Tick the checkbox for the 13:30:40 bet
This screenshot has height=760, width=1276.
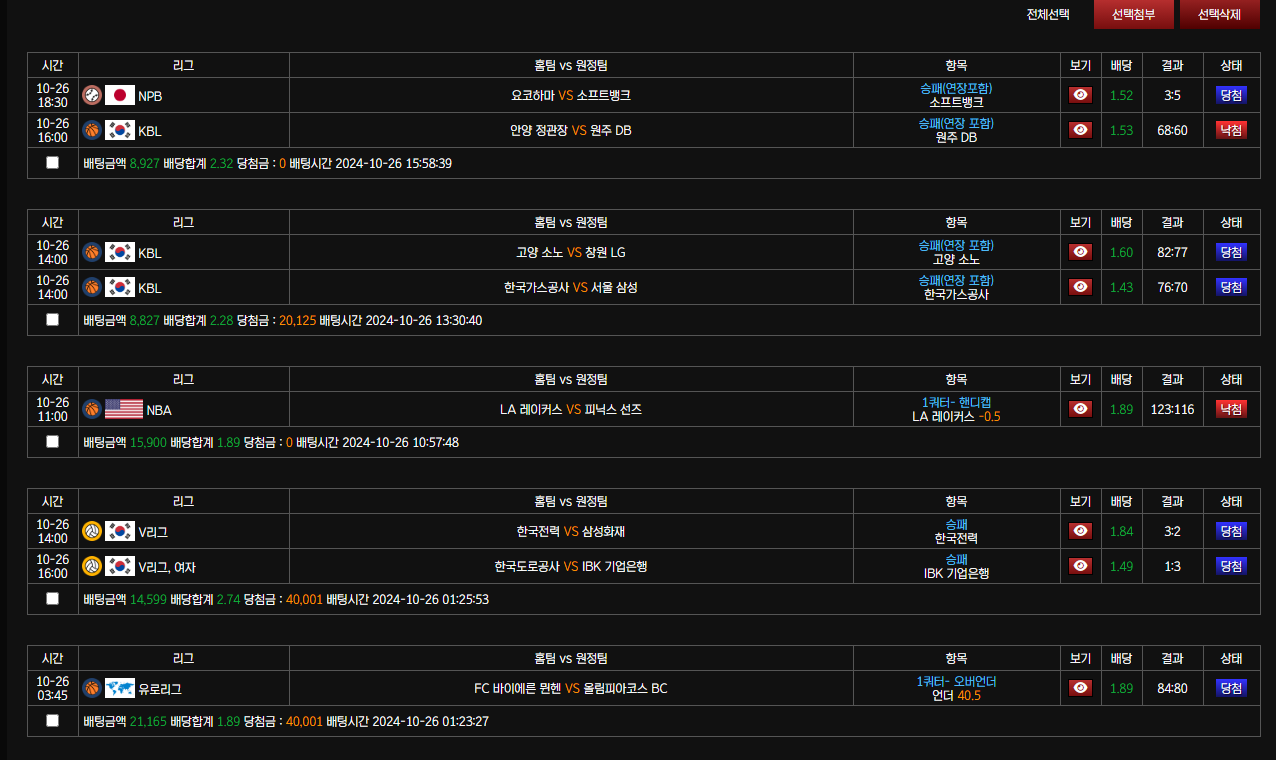[53, 320]
